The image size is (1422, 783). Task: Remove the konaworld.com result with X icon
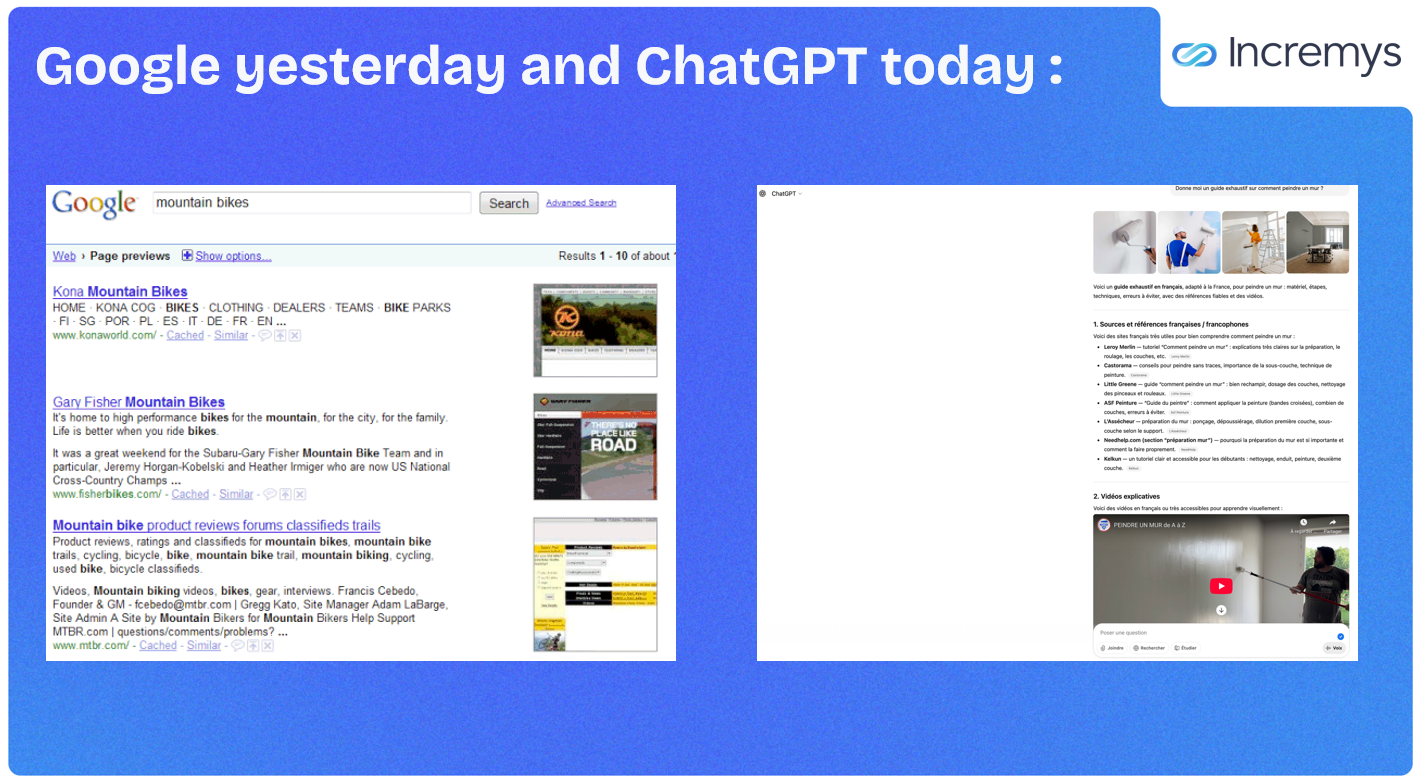[x=295, y=336]
